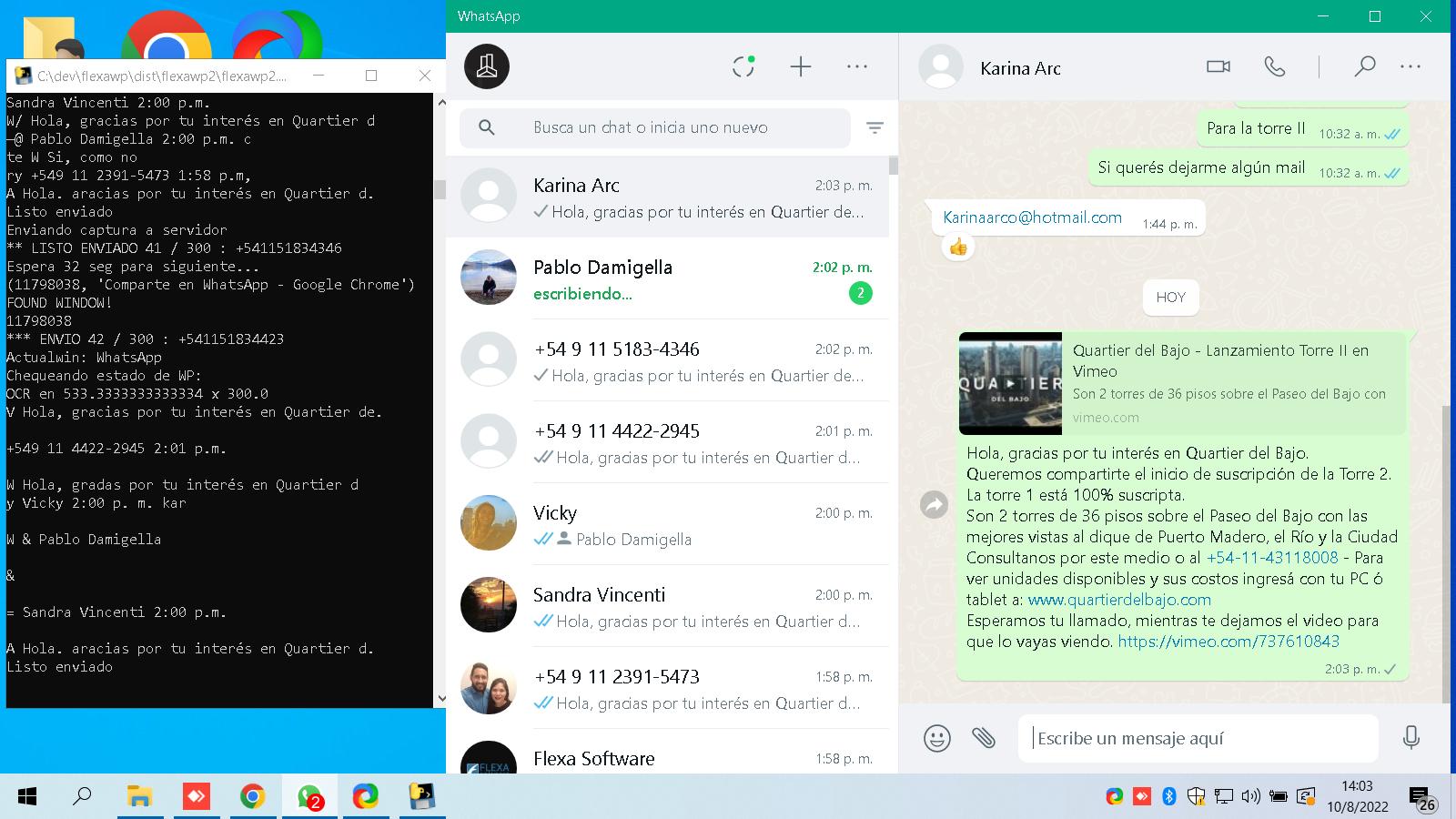This screenshot has height=819, width=1456.
Task: Switch to Python console in taskbar
Action: click(x=422, y=797)
